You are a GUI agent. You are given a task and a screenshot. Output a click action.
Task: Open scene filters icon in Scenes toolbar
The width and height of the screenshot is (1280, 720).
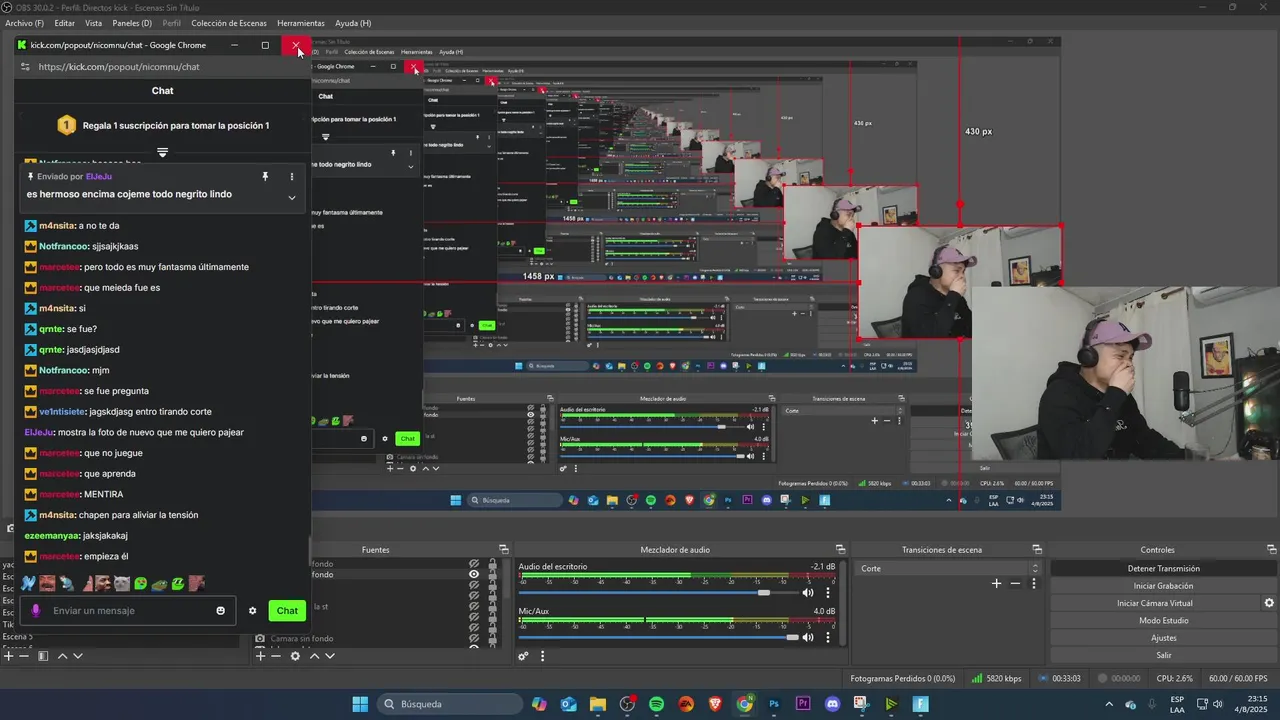[43, 656]
